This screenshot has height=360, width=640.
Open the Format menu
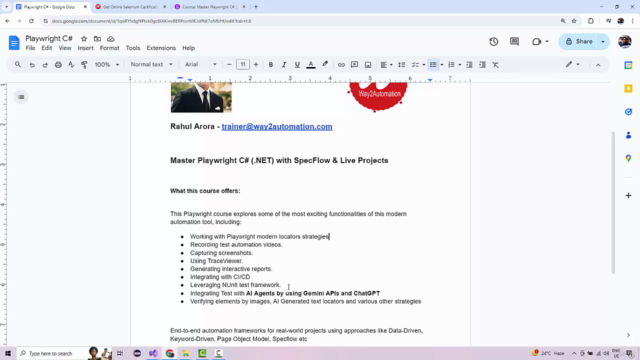coord(109,48)
